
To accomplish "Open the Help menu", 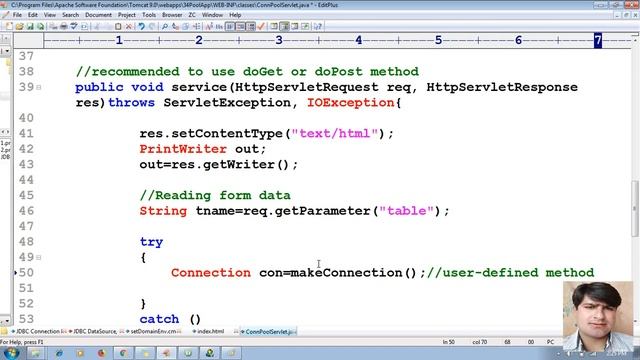I will pyautogui.click(x=235, y=15).
